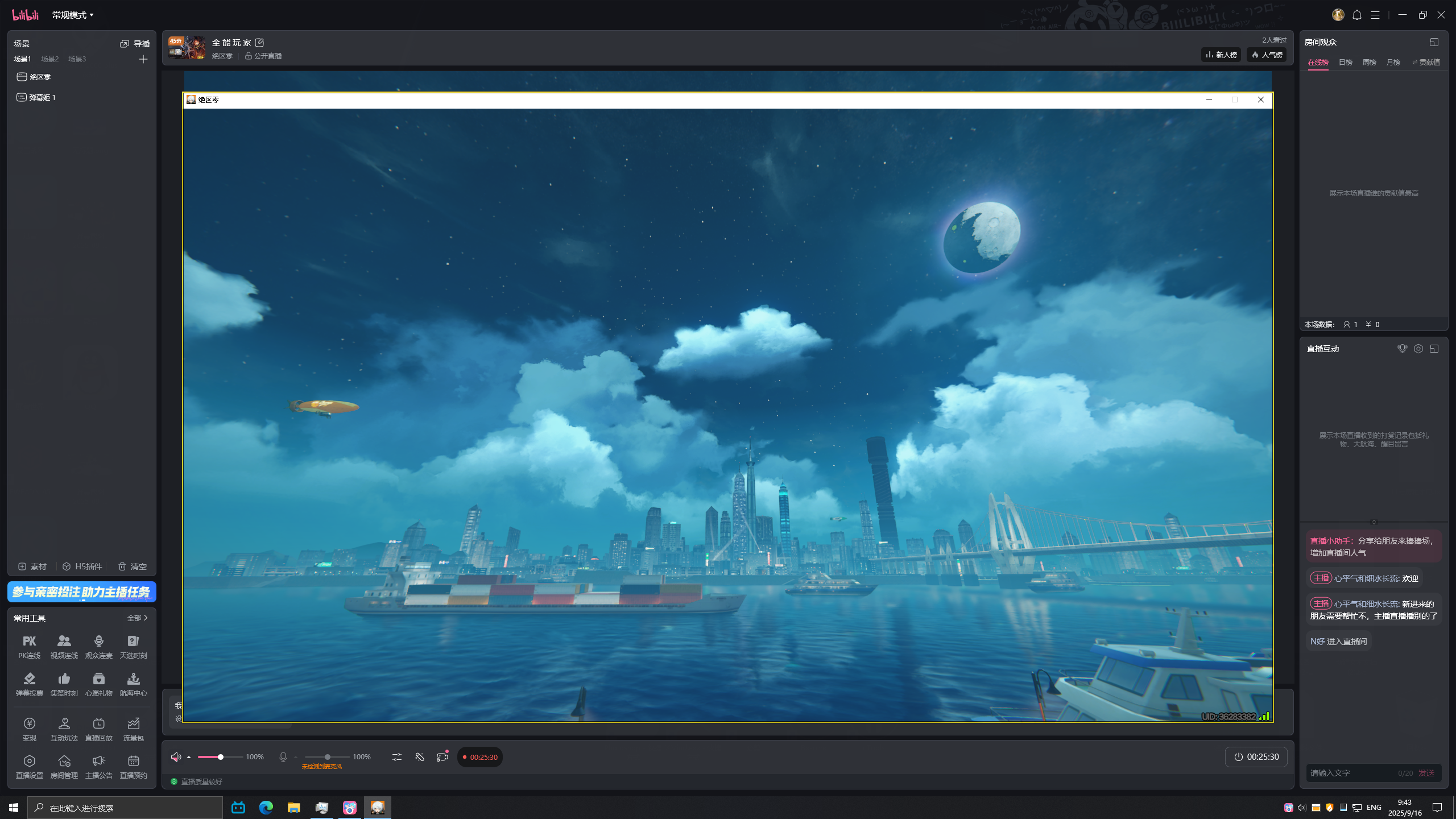Toggle the recording timer button
The height and width of the screenshot is (819, 1456).
click(x=480, y=757)
